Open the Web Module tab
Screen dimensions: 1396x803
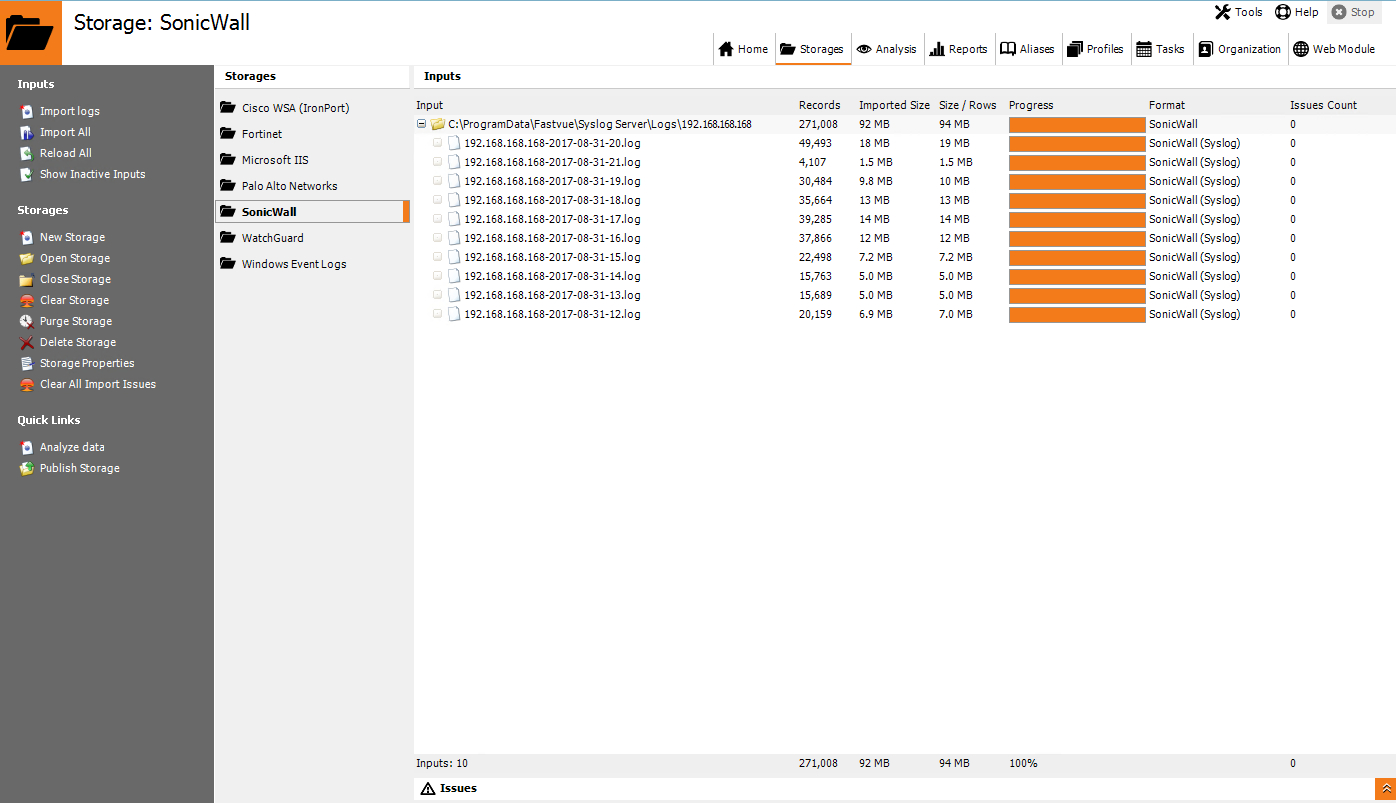click(x=1335, y=49)
